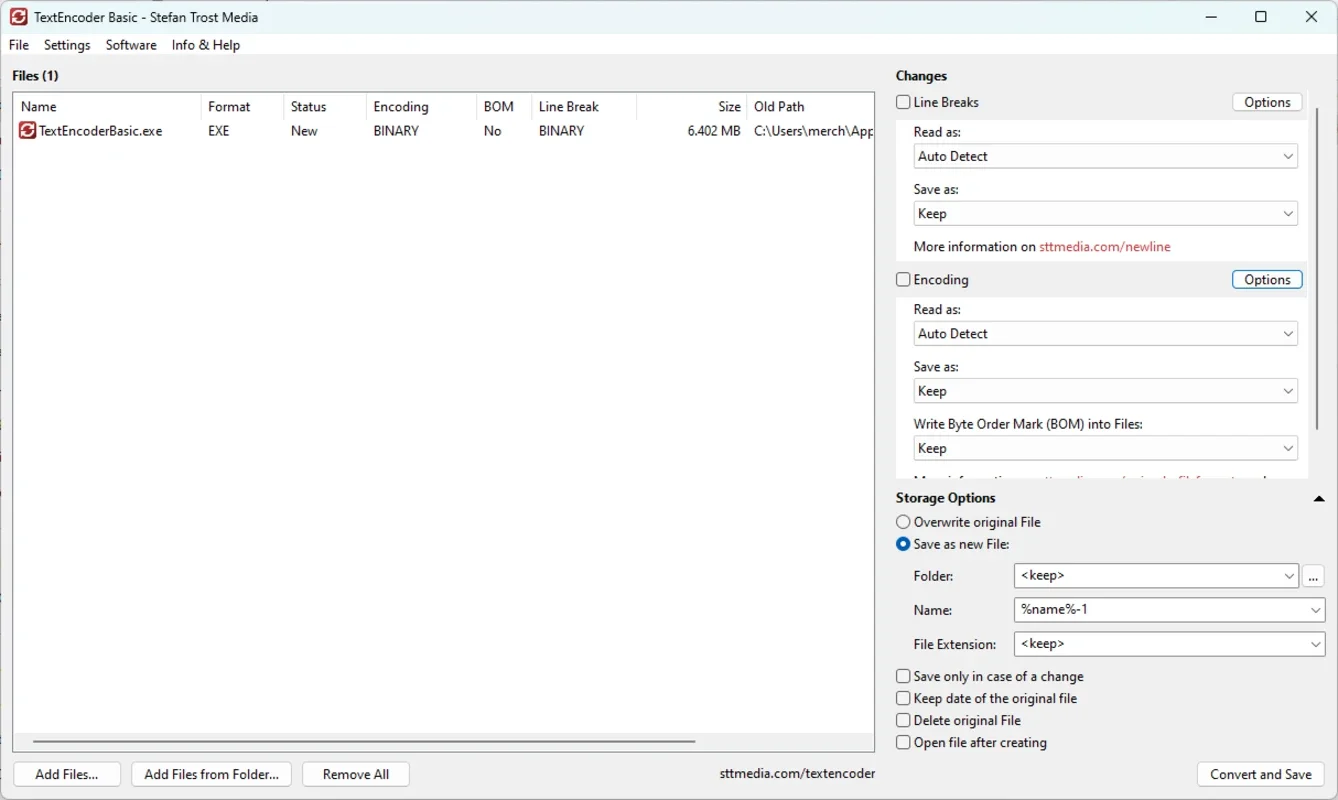Sort by the Size column header
The width and height of the screenshot is (1338, 800).
[692, 107]
